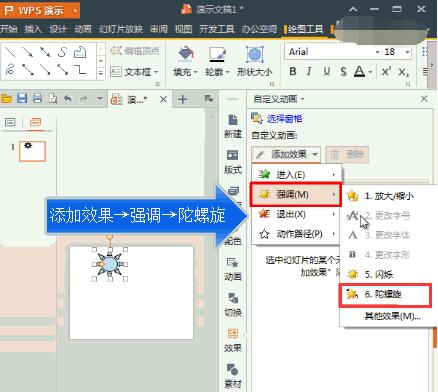The image size is (438, 392).
Task: Click the print preview icon
Action: tap(53, 99)
